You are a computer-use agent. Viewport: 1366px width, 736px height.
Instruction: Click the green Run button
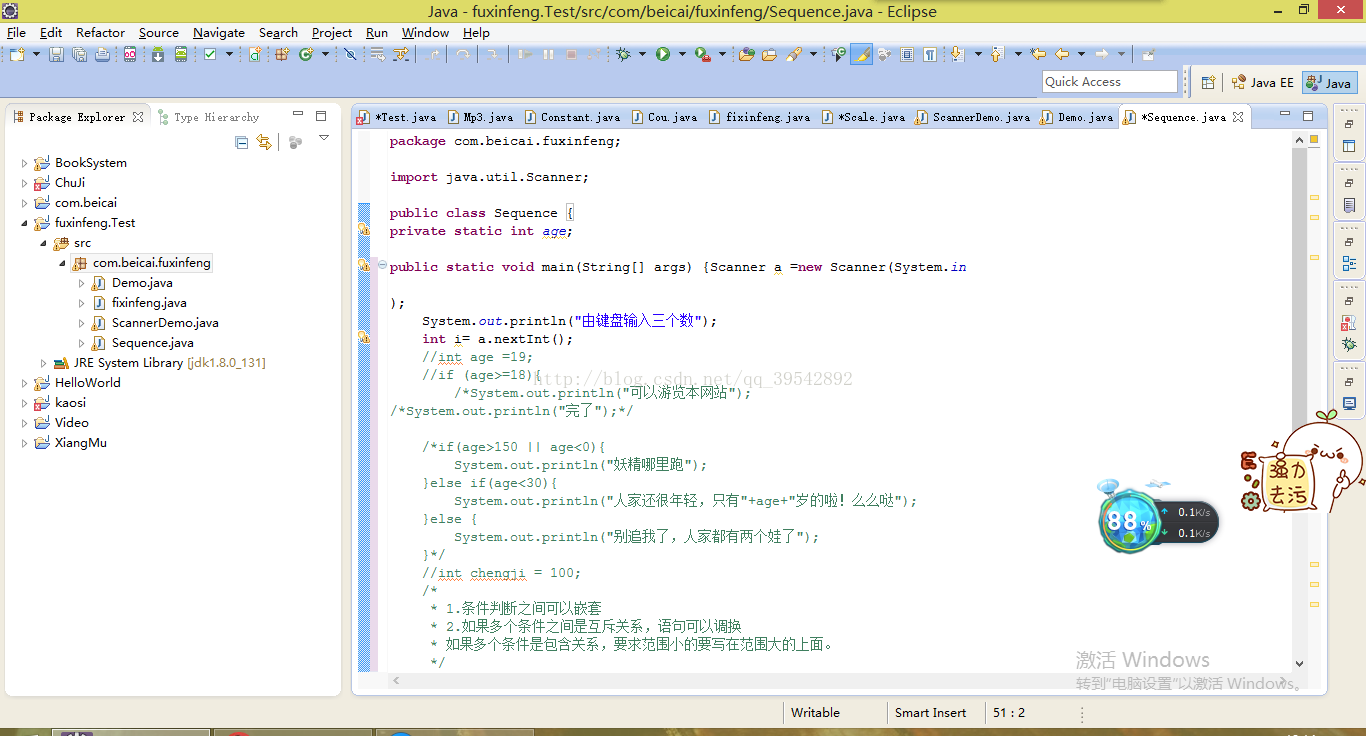662,55
